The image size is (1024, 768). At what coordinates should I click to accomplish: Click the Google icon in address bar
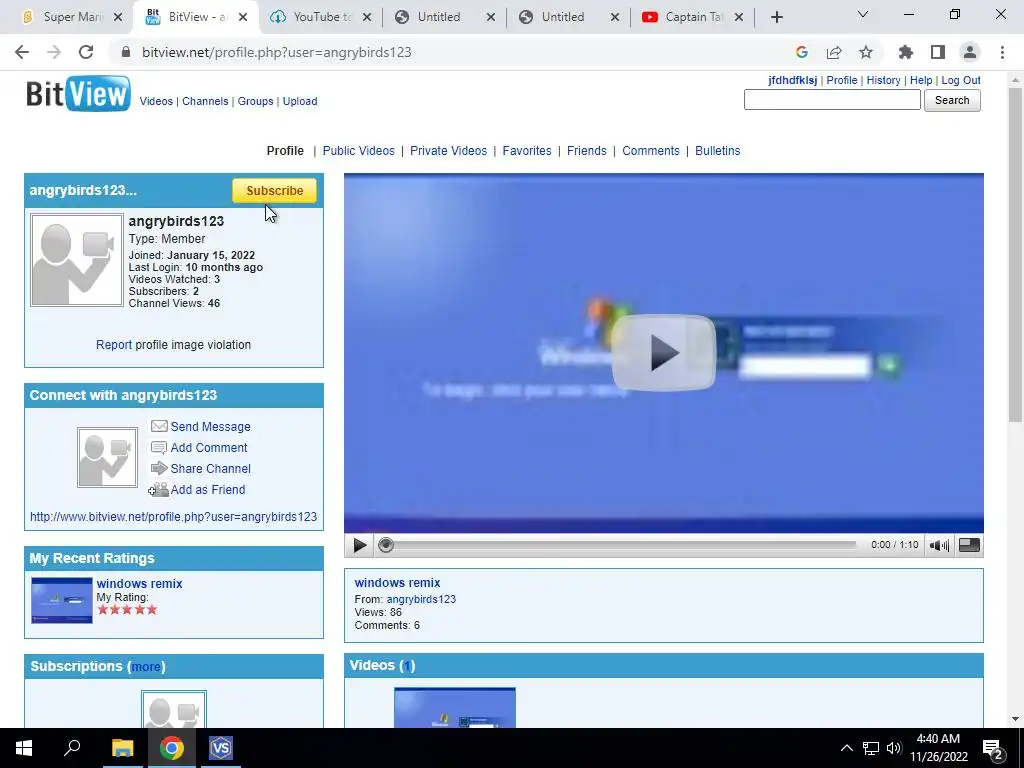coord(802,52)
